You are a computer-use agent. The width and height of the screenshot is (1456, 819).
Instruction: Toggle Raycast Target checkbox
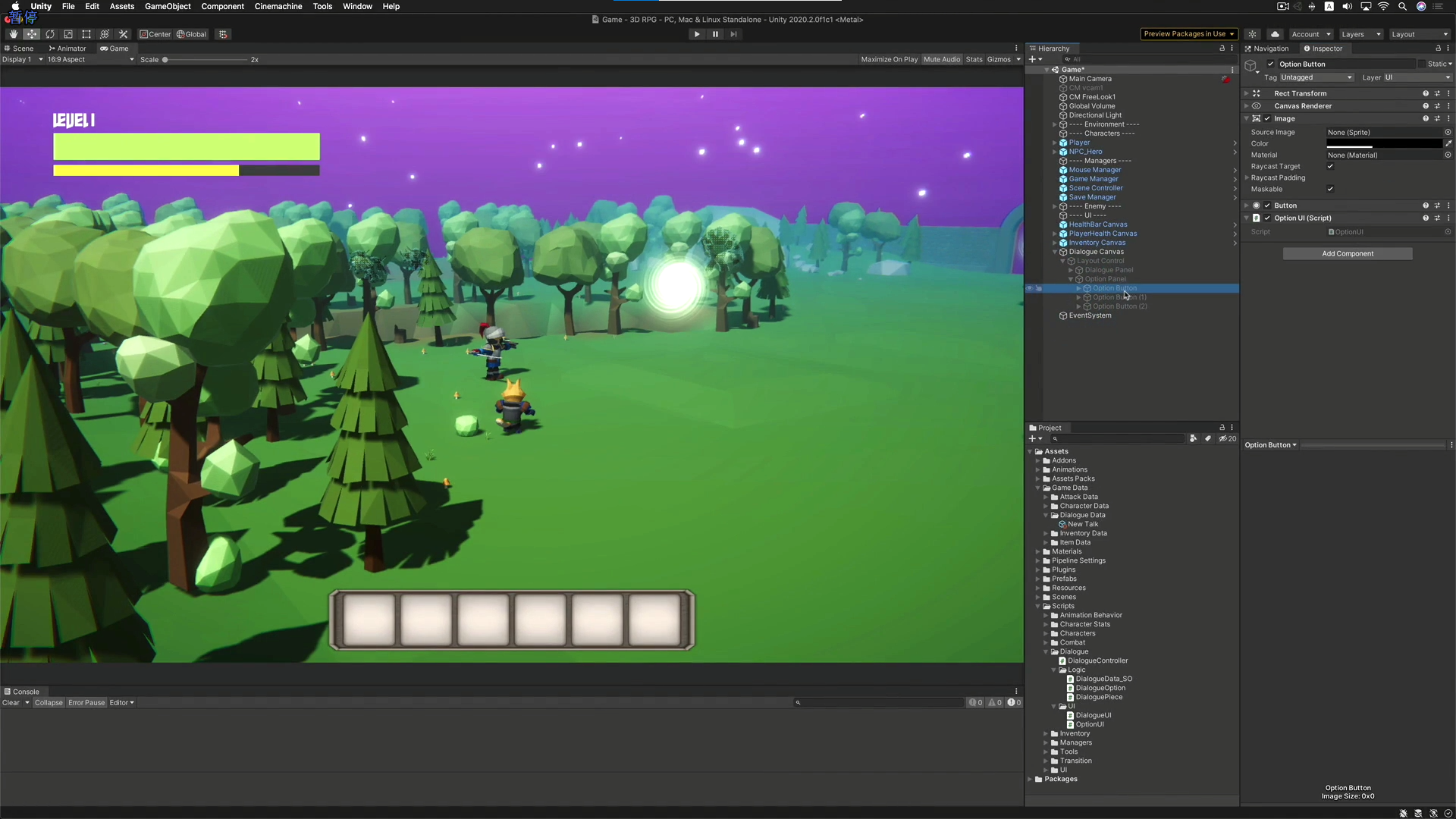[1330, 166]
